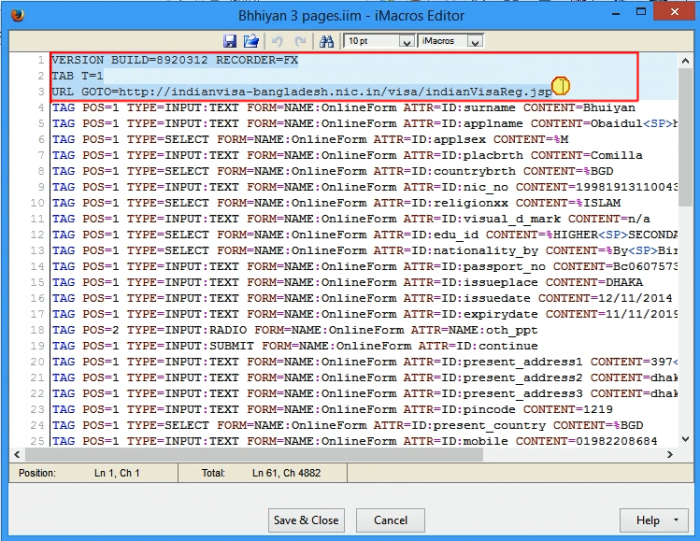
Task: Click line with ATTR=ID:edu_id
Action: [x=364, y=235]
